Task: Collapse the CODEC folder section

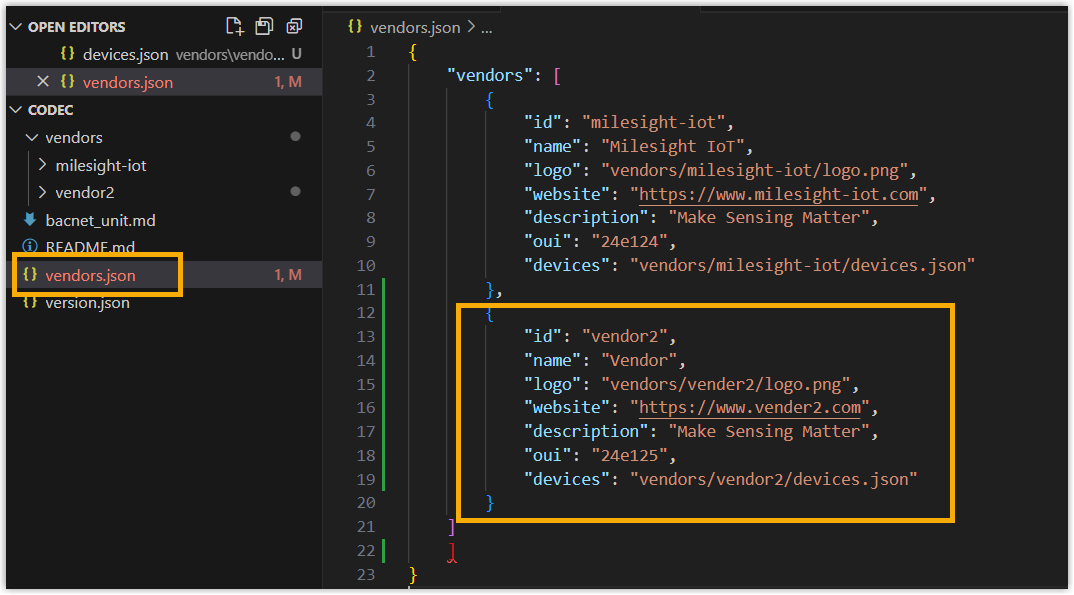Action: (x=16, y=110)
